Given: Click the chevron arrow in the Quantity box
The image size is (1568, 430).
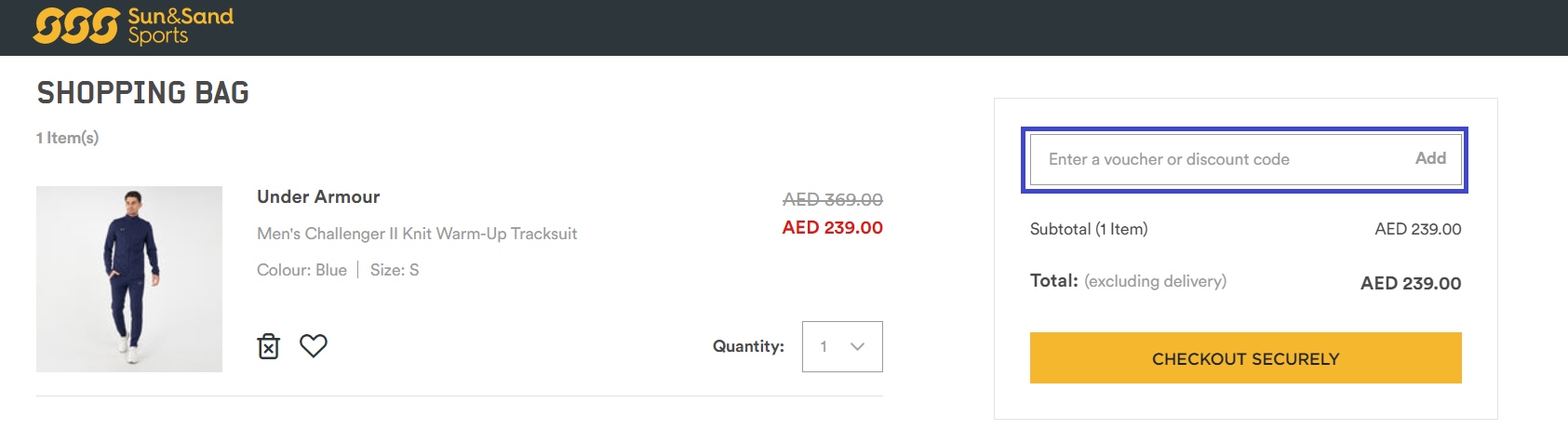Looking at the screenshot, I should [x=858, y=346].
